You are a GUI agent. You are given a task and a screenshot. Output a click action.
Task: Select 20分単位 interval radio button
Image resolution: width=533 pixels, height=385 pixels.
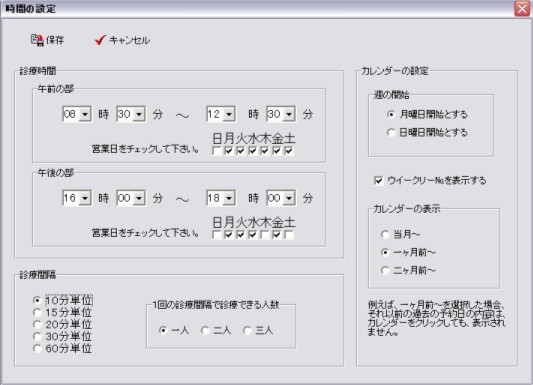pyautogui.click(x=37, y=325)
